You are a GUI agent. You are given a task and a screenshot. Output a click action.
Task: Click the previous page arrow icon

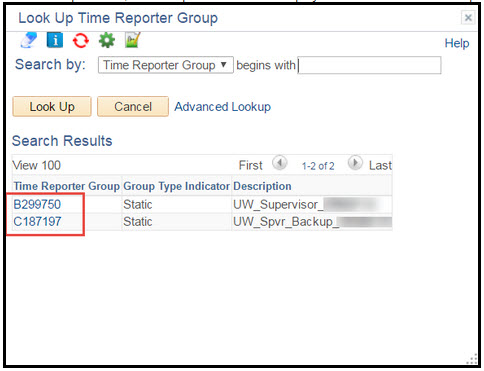[x=279, y=163]
